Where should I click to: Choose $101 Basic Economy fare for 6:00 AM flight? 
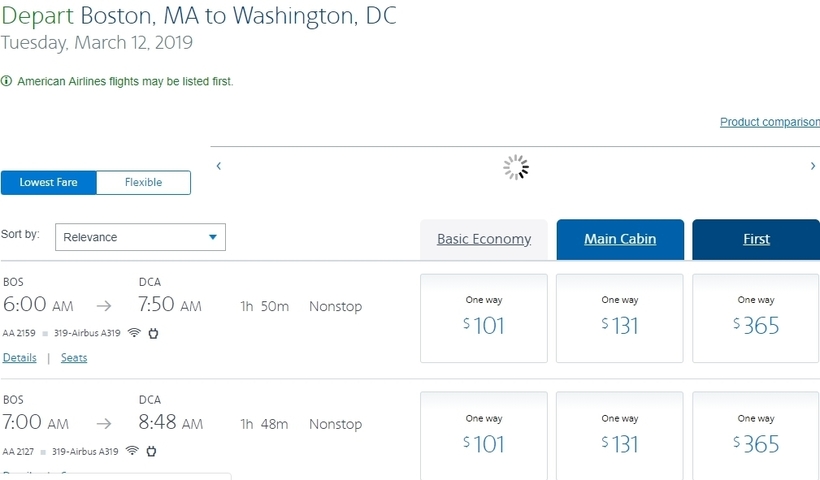tap(484, 318)
